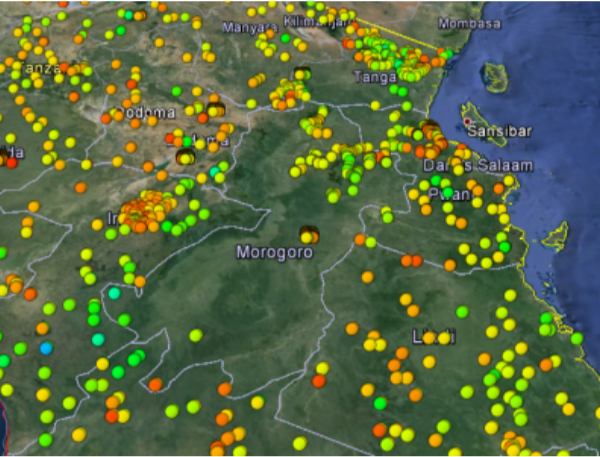Select the Tanga place label
The image size is (600, 457).
tap(375, 77)
